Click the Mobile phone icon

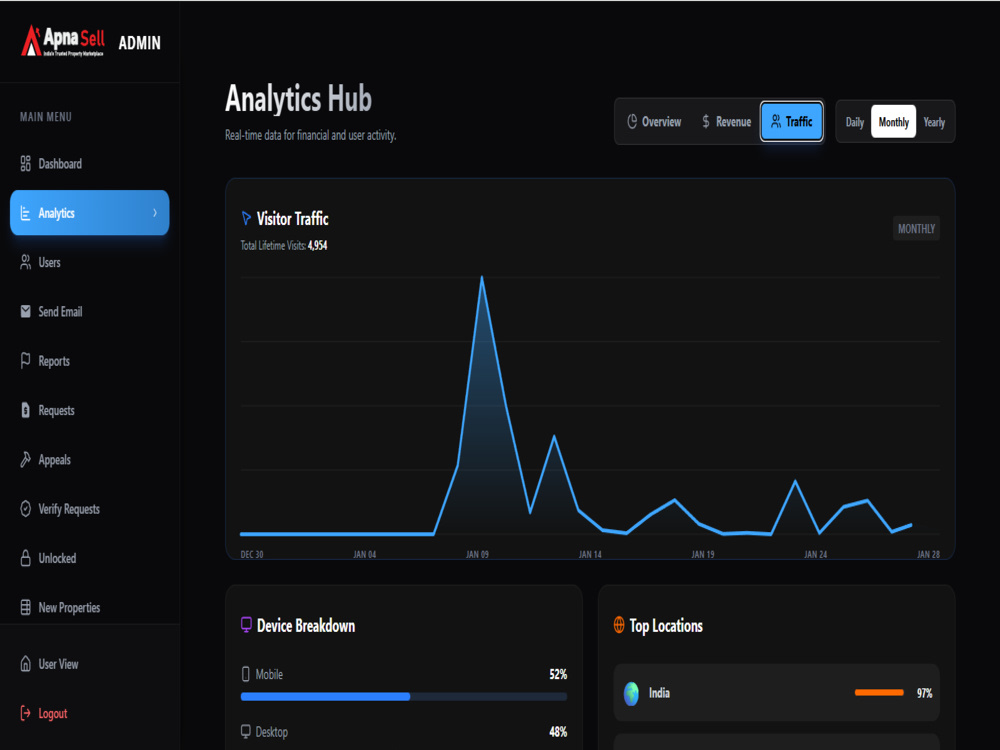pos(246,674)
